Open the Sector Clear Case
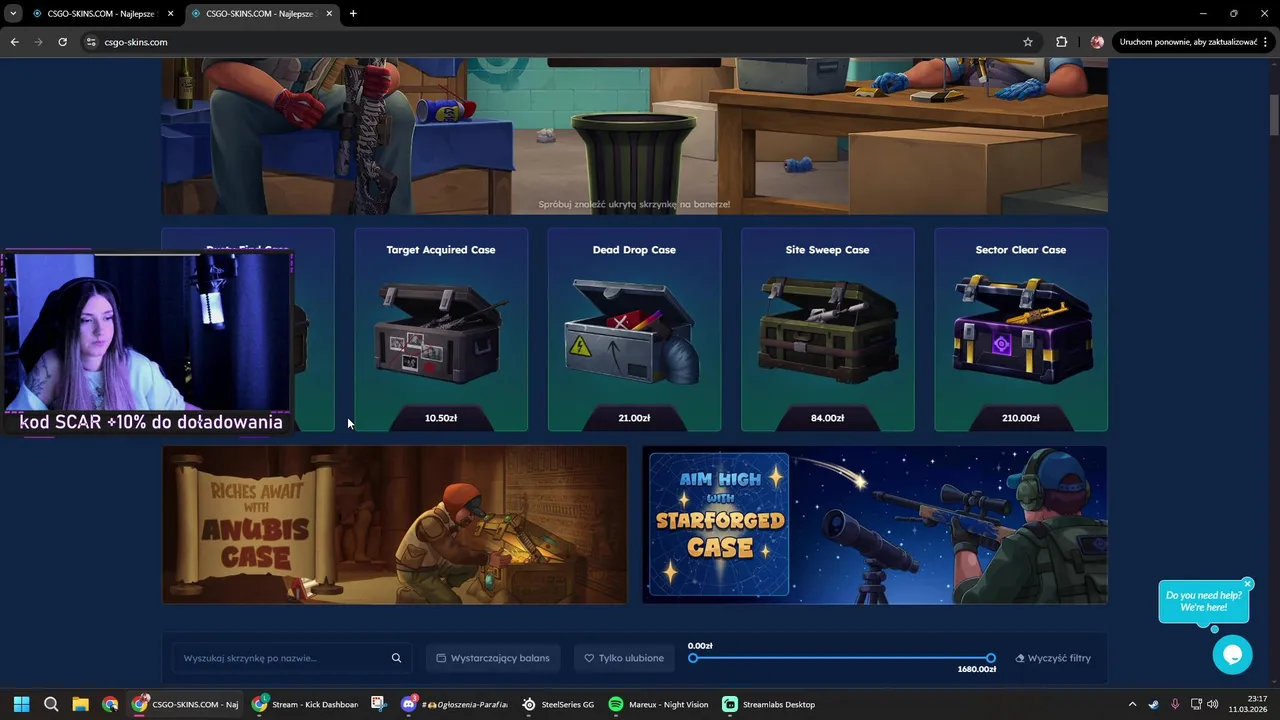Image resolution: width=1280 pixels, height=720 pixels. [1021, 330]
